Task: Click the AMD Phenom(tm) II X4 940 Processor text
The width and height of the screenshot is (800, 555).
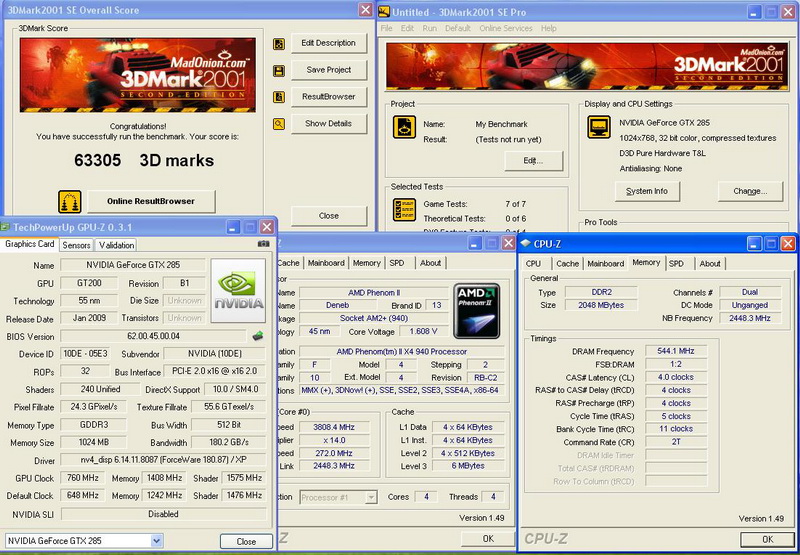Action: [402, 351]
